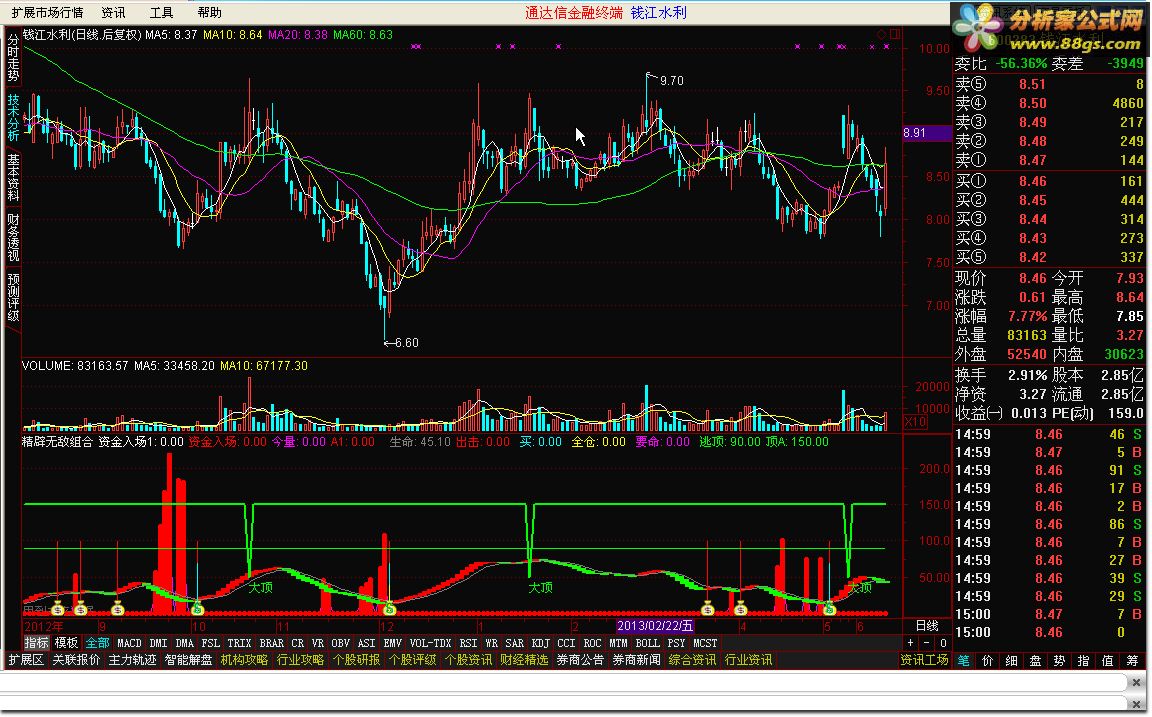Switch indicator to TRIX
This screenshot has height=717, width=1152.
pos(239,643)
